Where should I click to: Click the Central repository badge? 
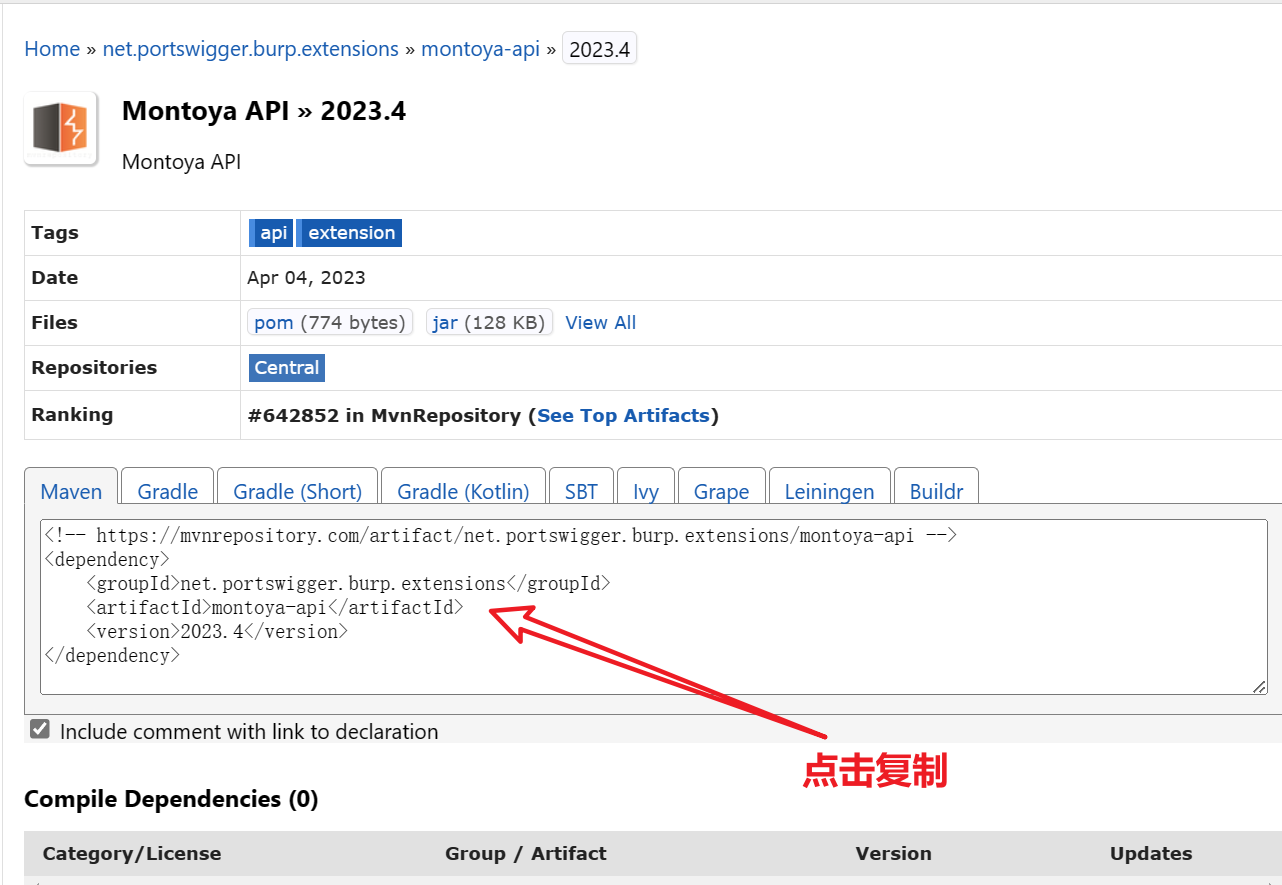click(x=287, y=368)
